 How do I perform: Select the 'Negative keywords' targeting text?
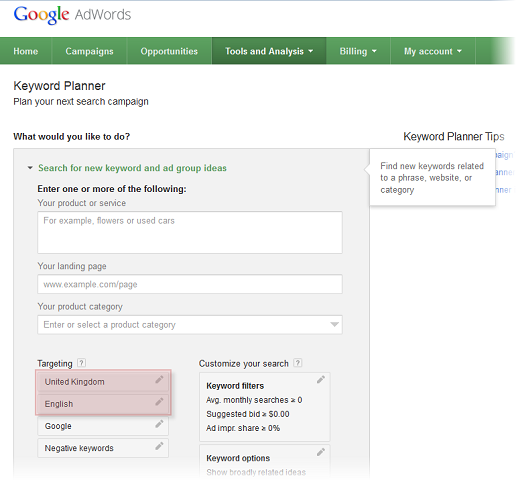(79, 448)
